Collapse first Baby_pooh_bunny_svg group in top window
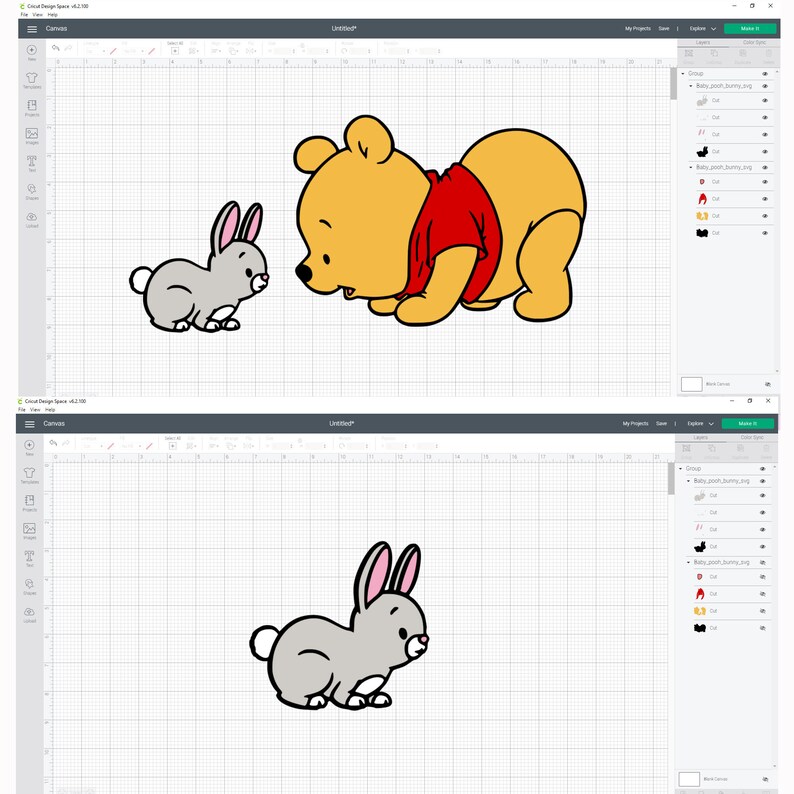 point(691,87)
